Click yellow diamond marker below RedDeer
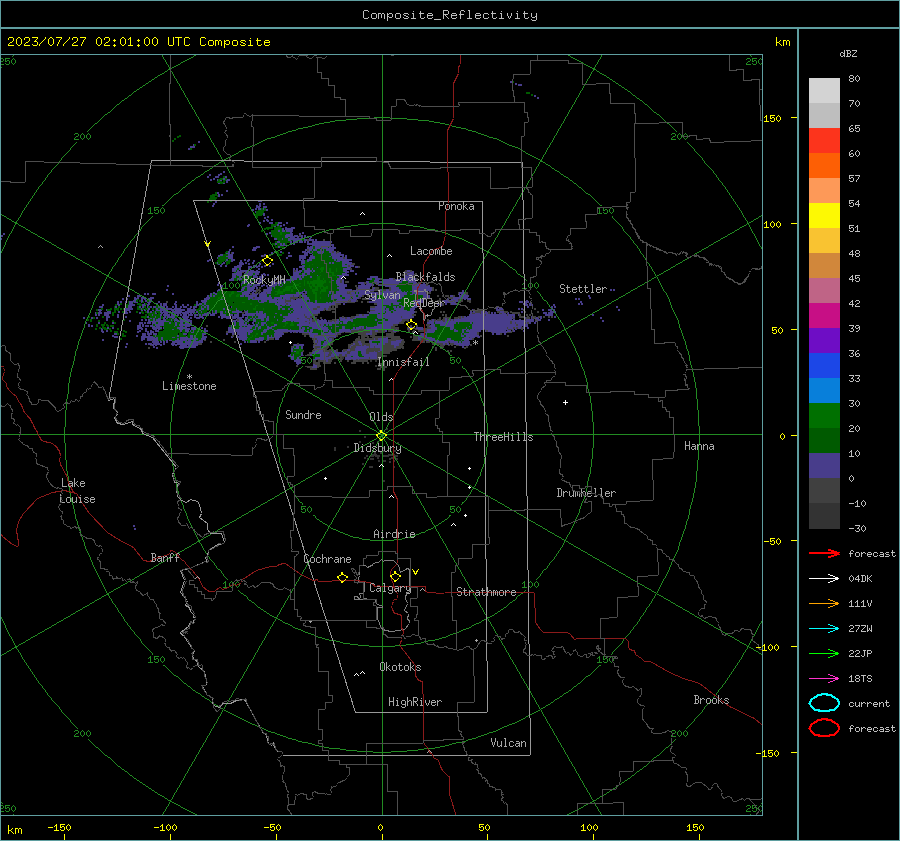 click(412, 325)
